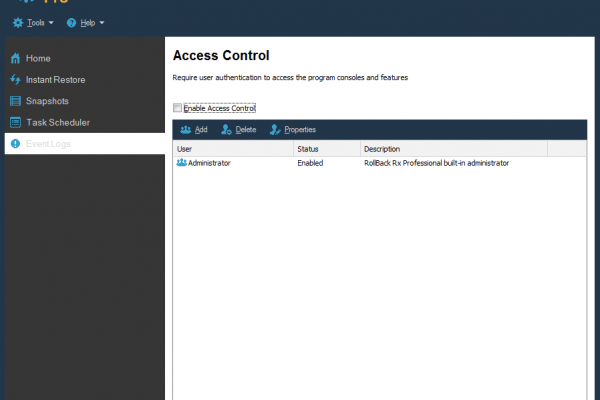Screen dimensions: 600x400
Task: Expand the Help dropdown arrow
Action: click(102, 23)
